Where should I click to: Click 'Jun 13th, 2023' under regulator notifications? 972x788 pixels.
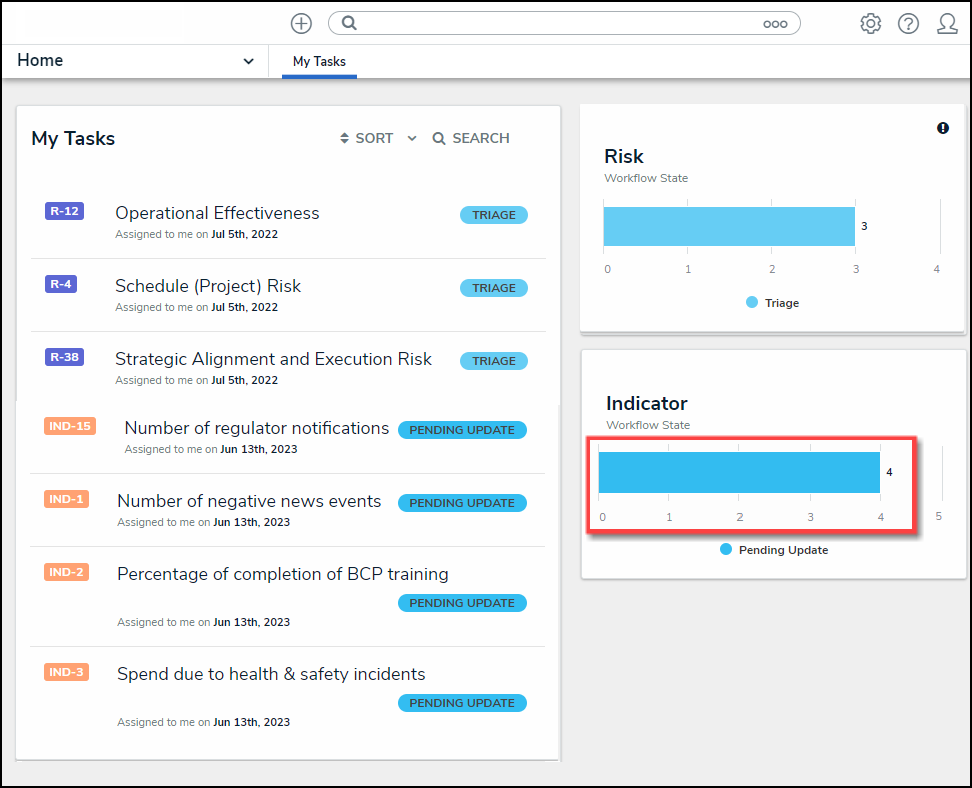(258, 449)
